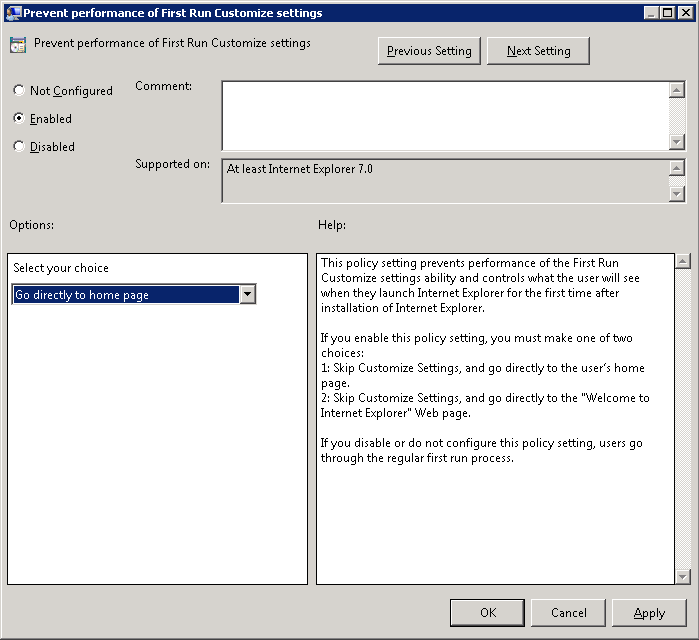Confirm with the OK button
699x640 pixels.
pyautogui.click(x=487, y=613)
